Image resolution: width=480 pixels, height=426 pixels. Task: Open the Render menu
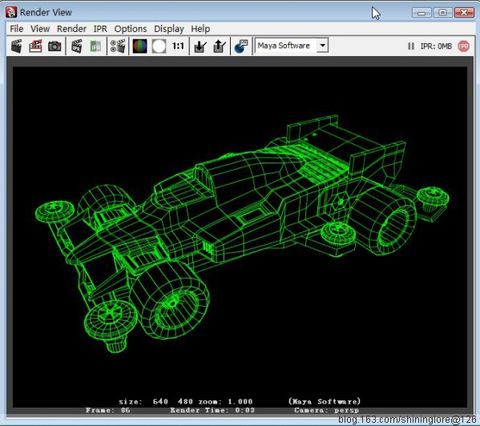(71, 29)
